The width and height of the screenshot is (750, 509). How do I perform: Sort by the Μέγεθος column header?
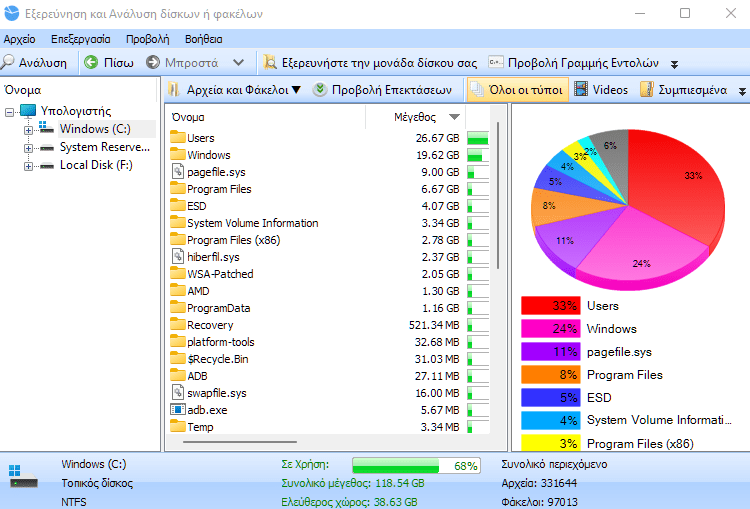coord(415,117)
